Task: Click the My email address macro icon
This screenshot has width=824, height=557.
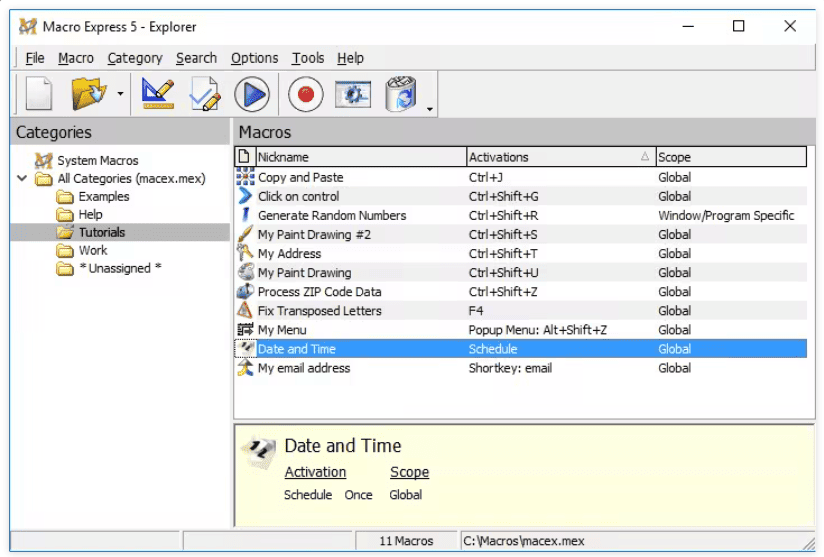Action: [245, 368]
